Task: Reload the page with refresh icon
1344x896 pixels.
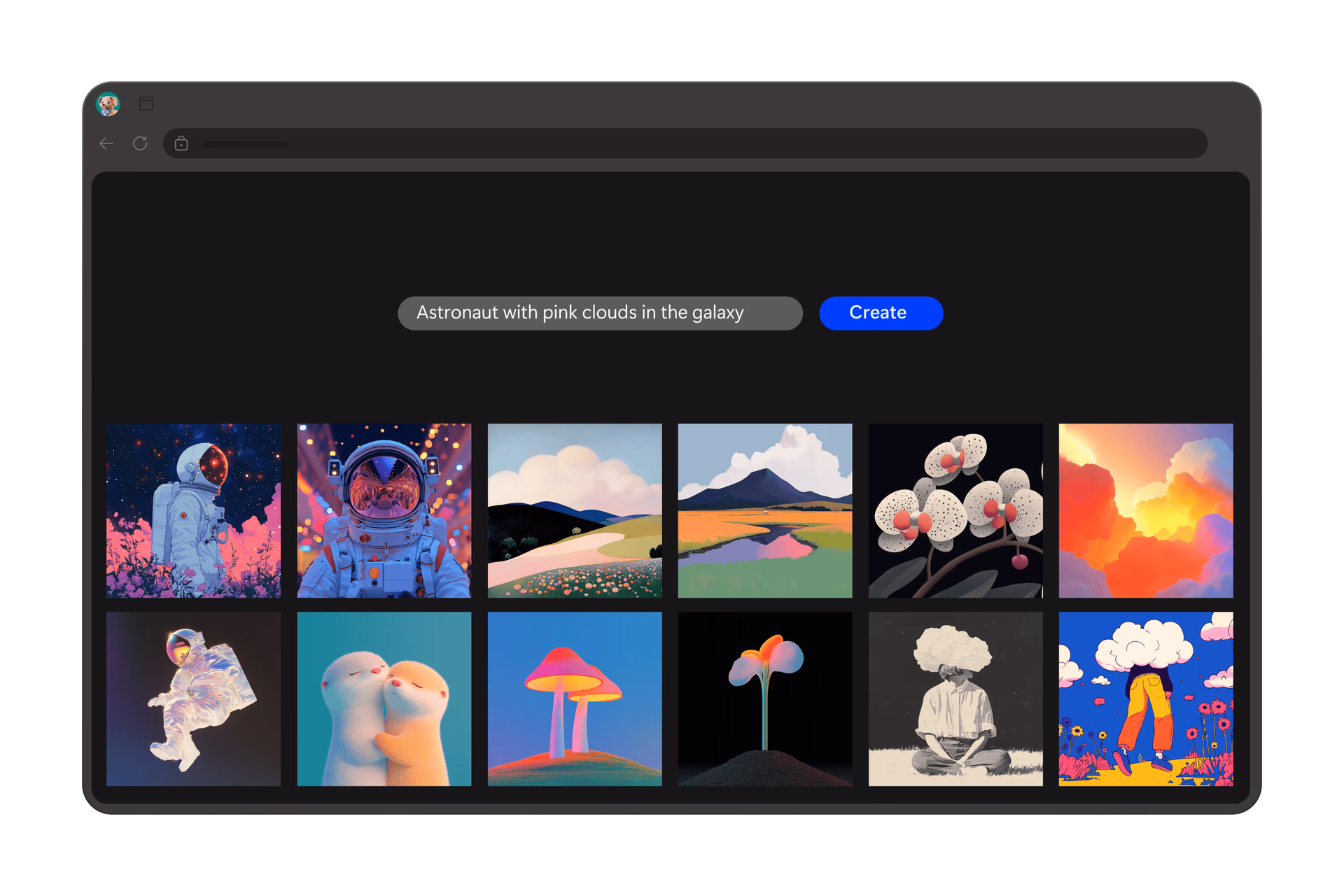Action: pyautogui.click(x=140, y=143)
